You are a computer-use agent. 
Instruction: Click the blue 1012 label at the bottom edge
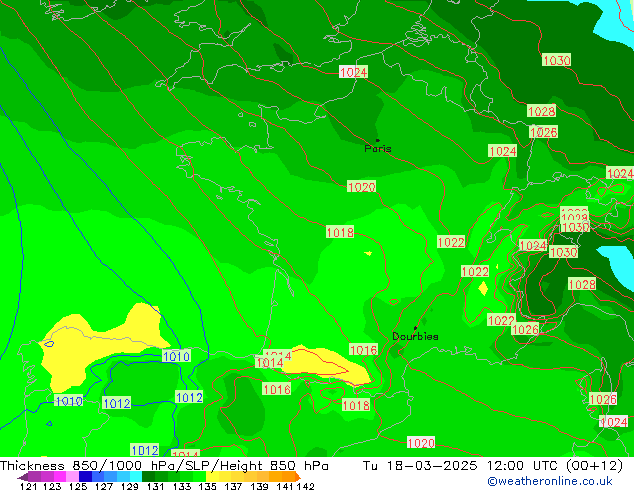tap(145, 450)
